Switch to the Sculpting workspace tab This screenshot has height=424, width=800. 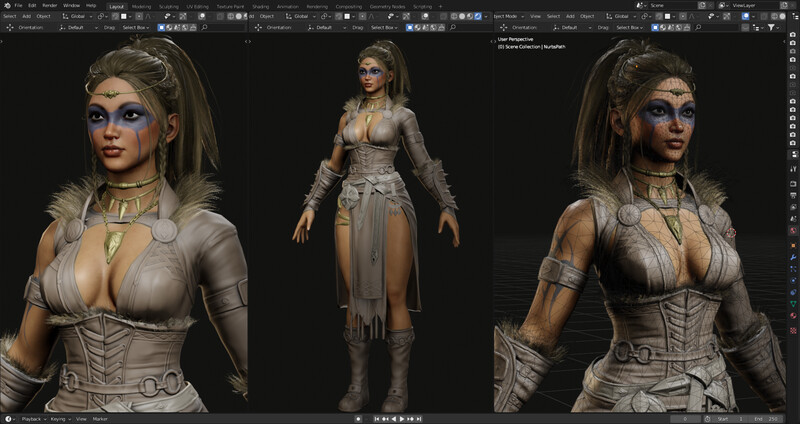(x=168, y=7)
